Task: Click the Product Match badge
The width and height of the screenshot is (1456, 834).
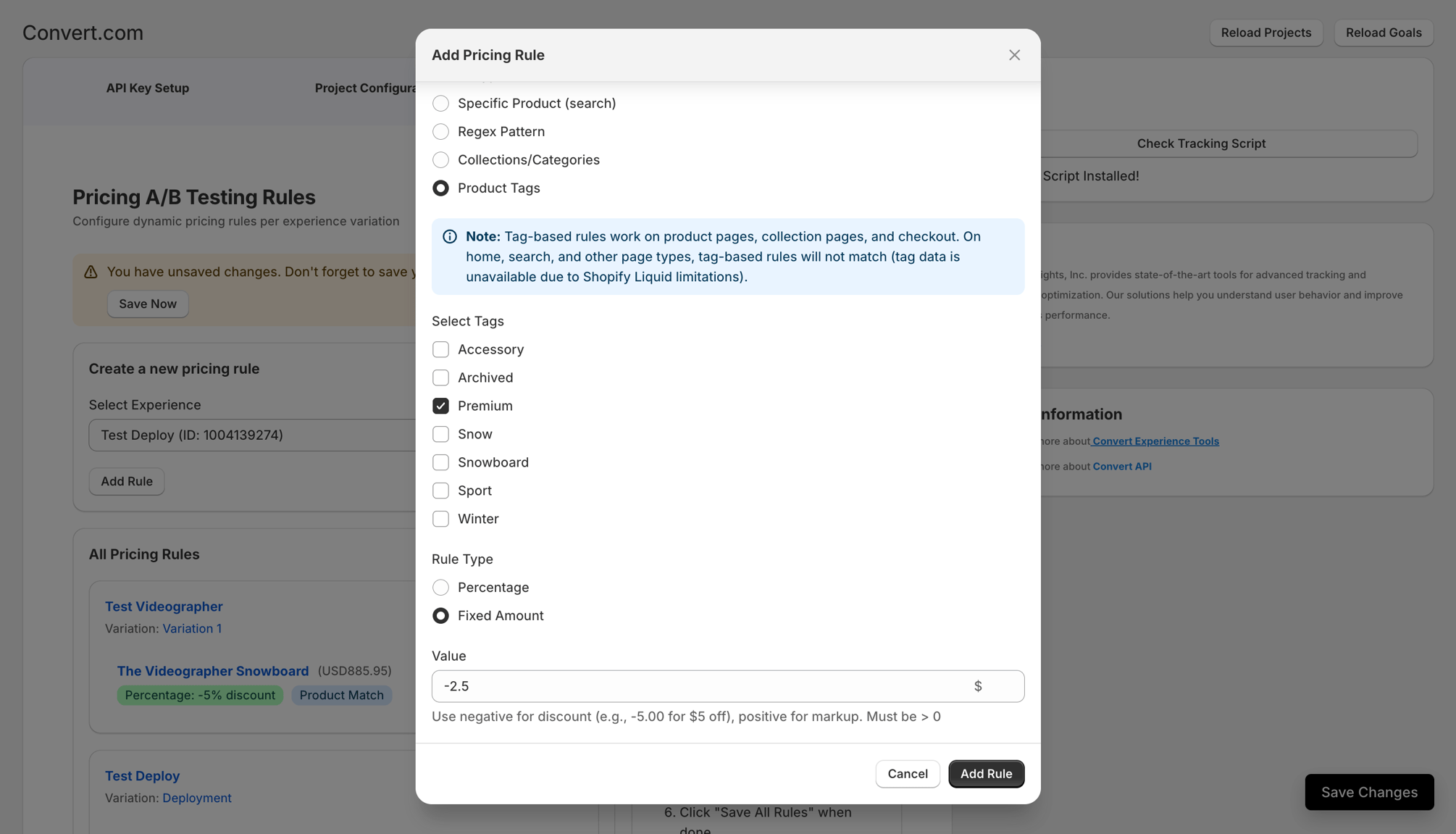Action: click(x=342, y=695)
